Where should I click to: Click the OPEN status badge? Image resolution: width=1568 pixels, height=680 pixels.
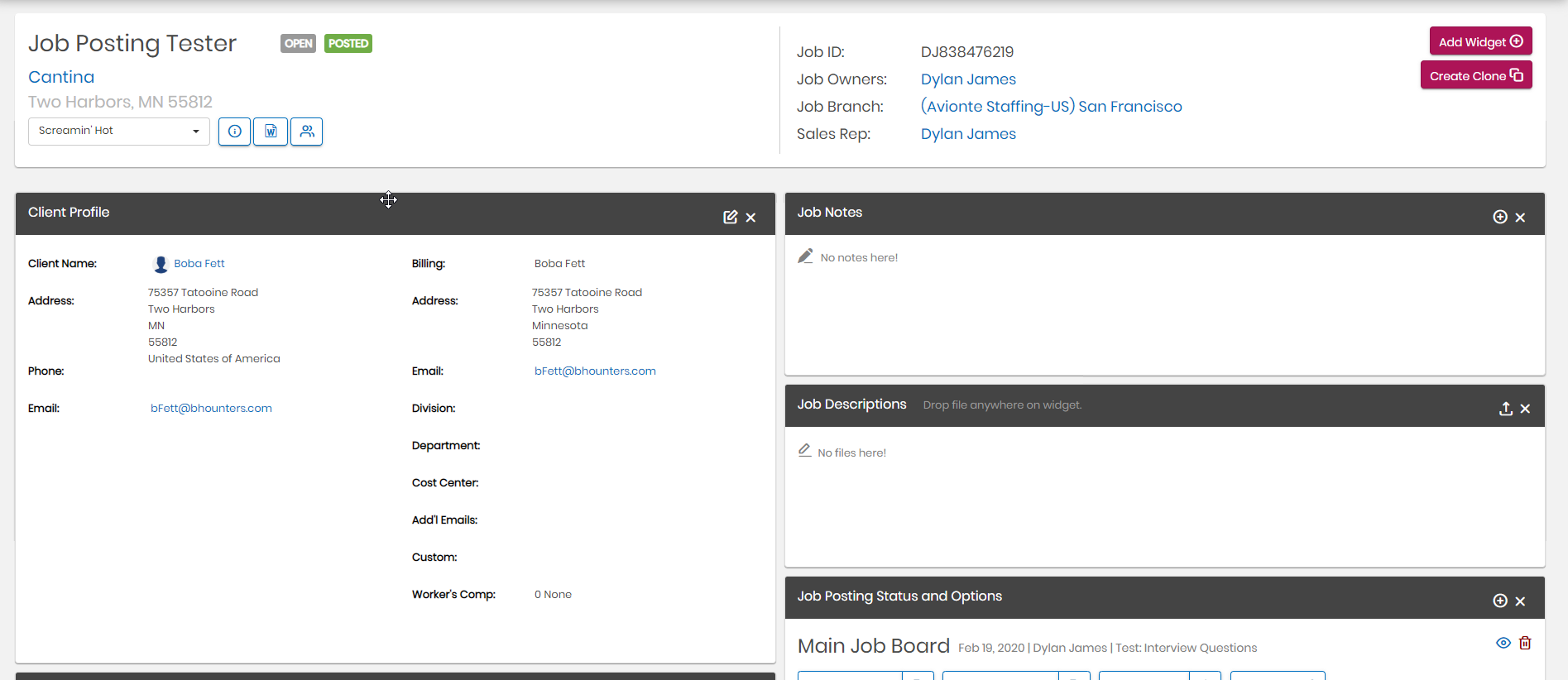298,44
